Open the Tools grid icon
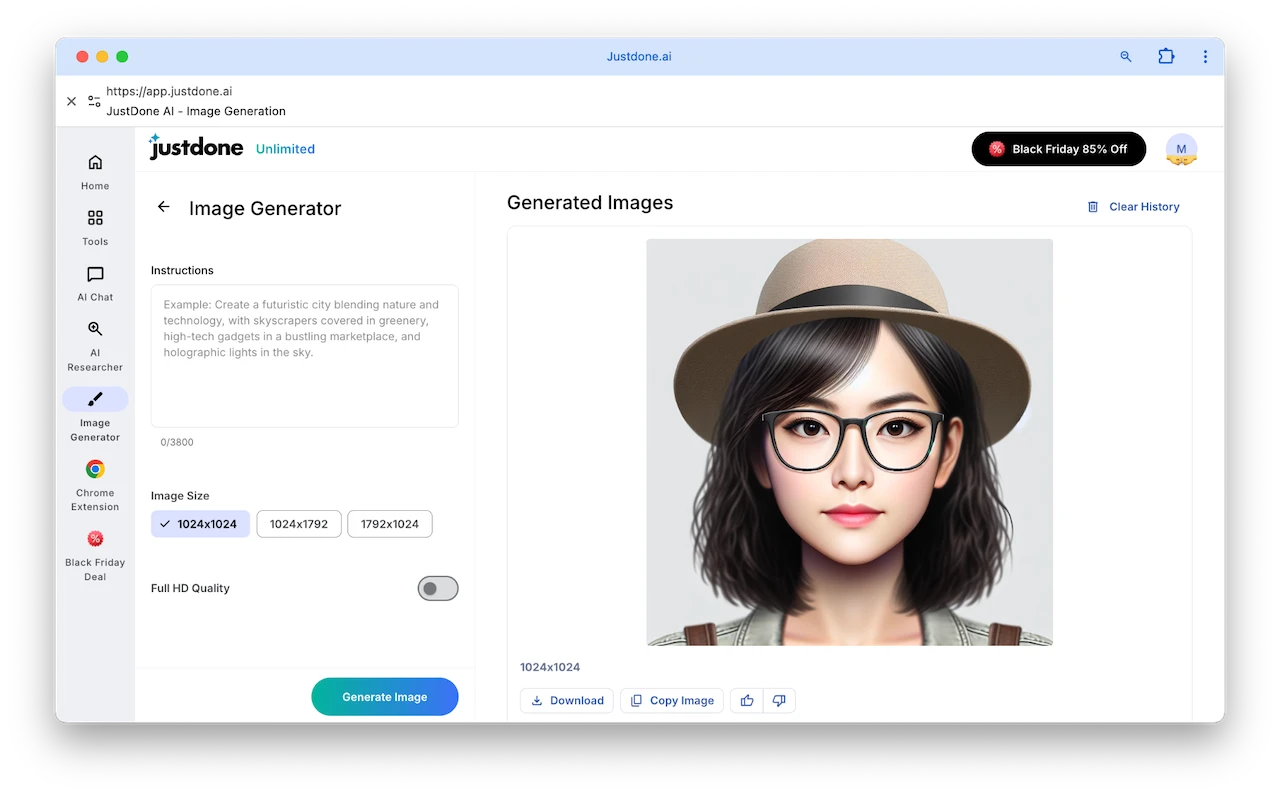1280x796 pixels. (95, 218)
